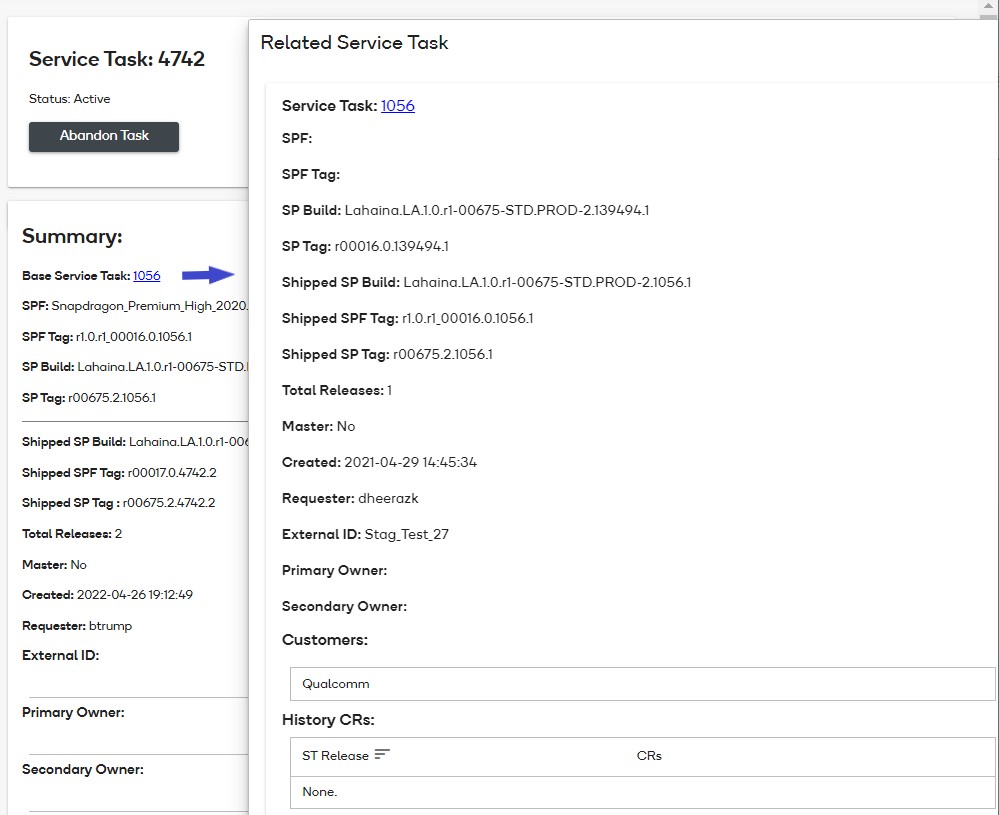Viewport: 999px width, 815px height.
Task: Click the CRs column header
Action: click(649, 756)
